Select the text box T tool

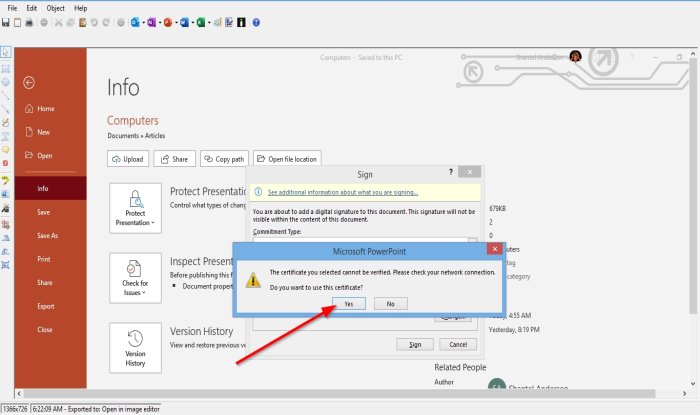5,136
